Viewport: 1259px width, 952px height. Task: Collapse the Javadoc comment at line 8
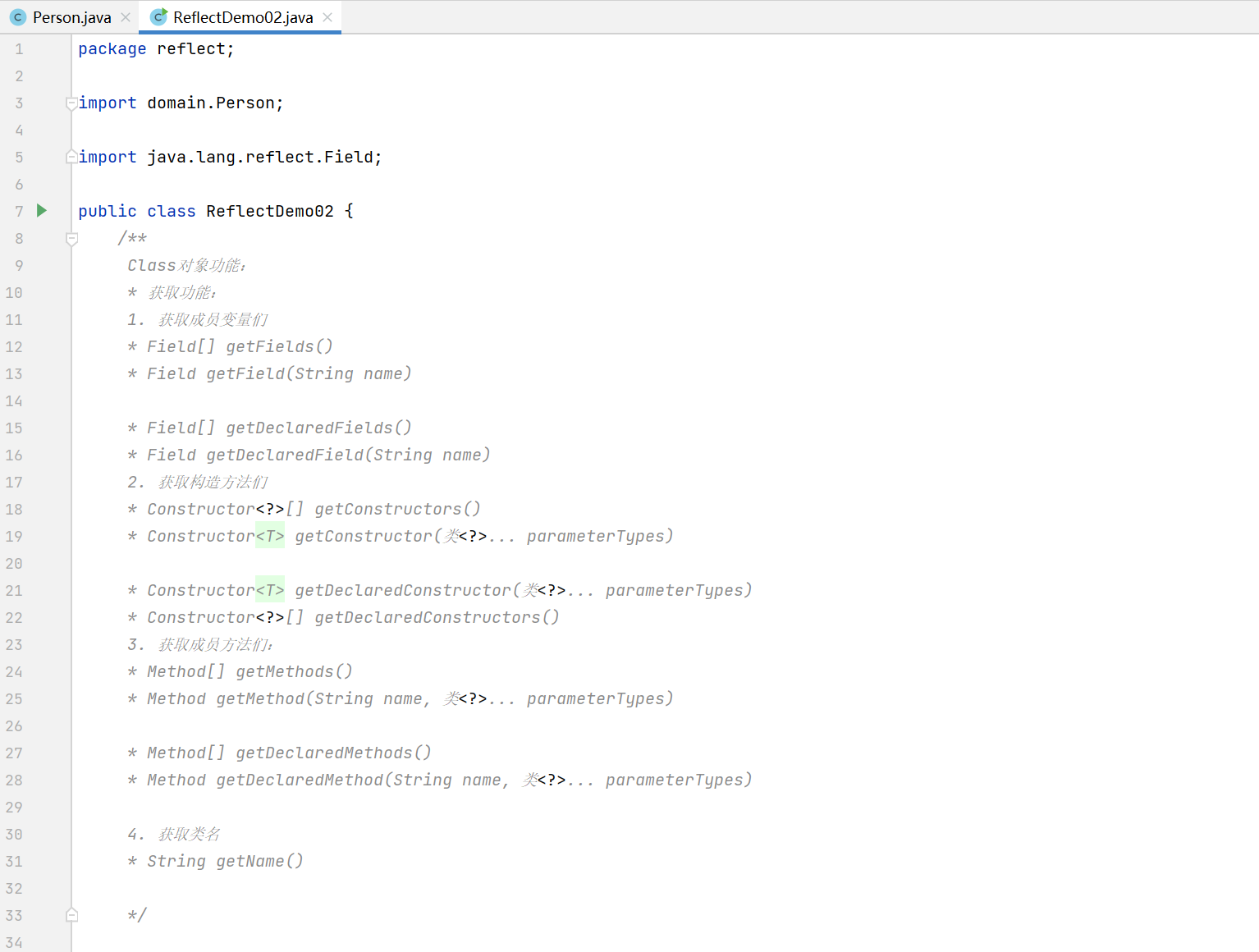tap(71, 239)
